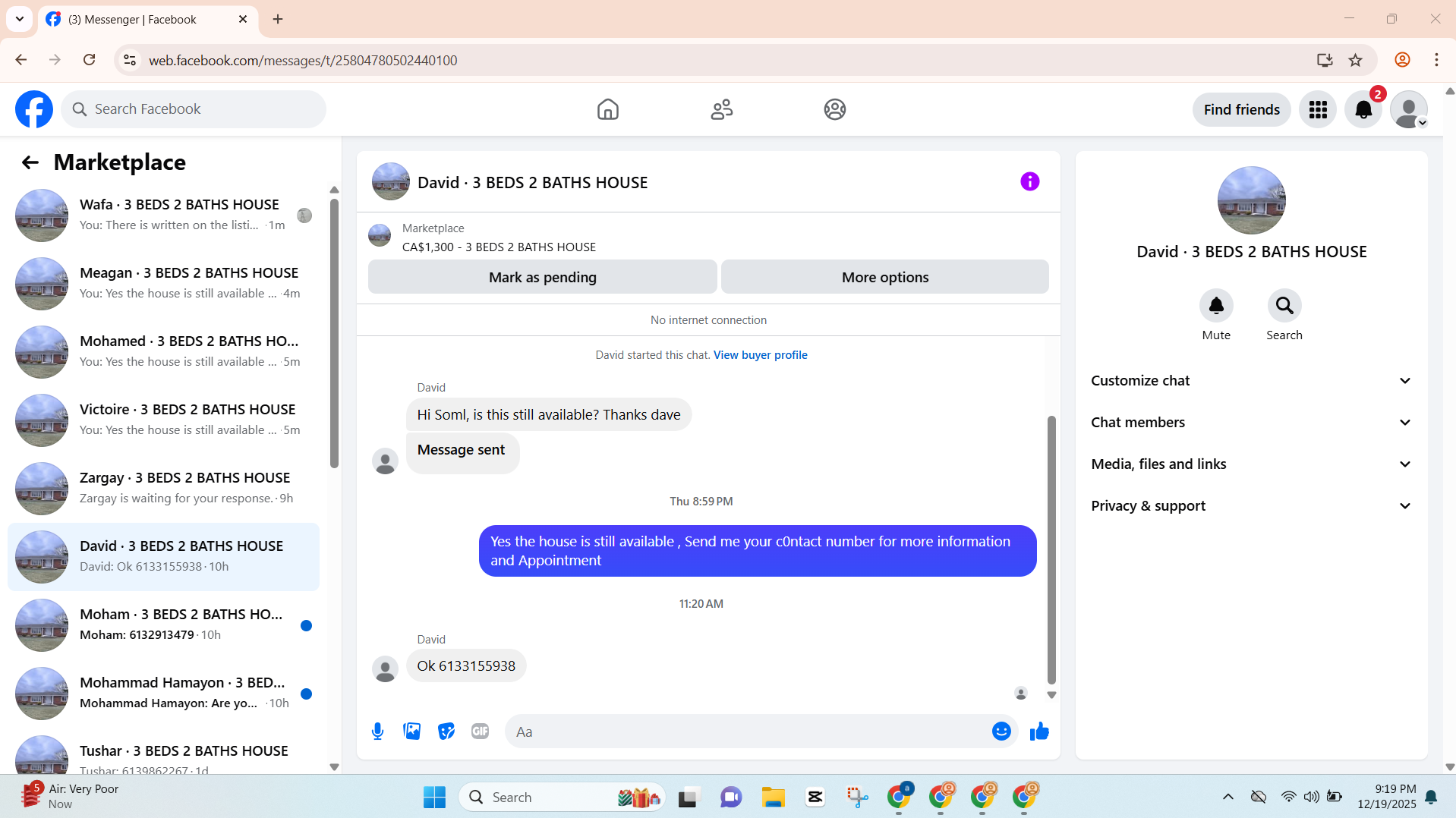Expand Customize chat section
This screenshot has height=818, width=1456.
pyautogui.click(x=1251, y=381)
